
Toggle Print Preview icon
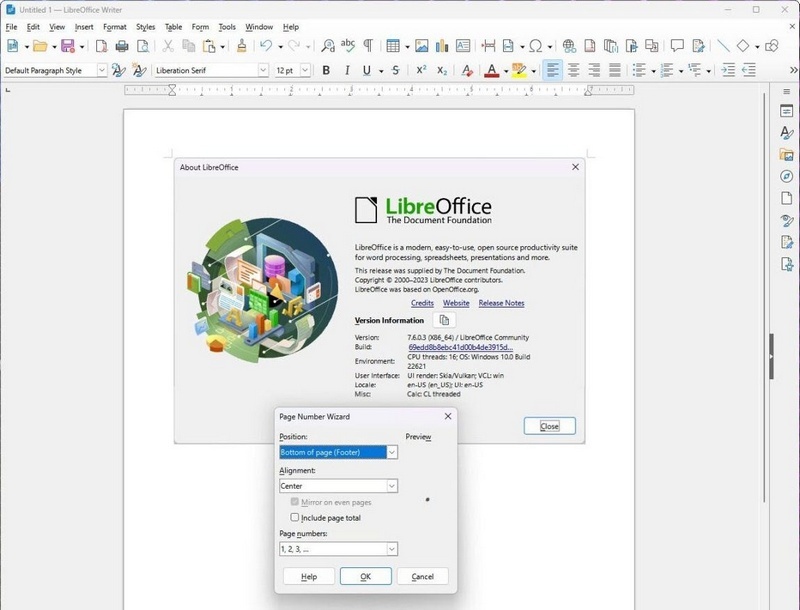tap(143, 46)
